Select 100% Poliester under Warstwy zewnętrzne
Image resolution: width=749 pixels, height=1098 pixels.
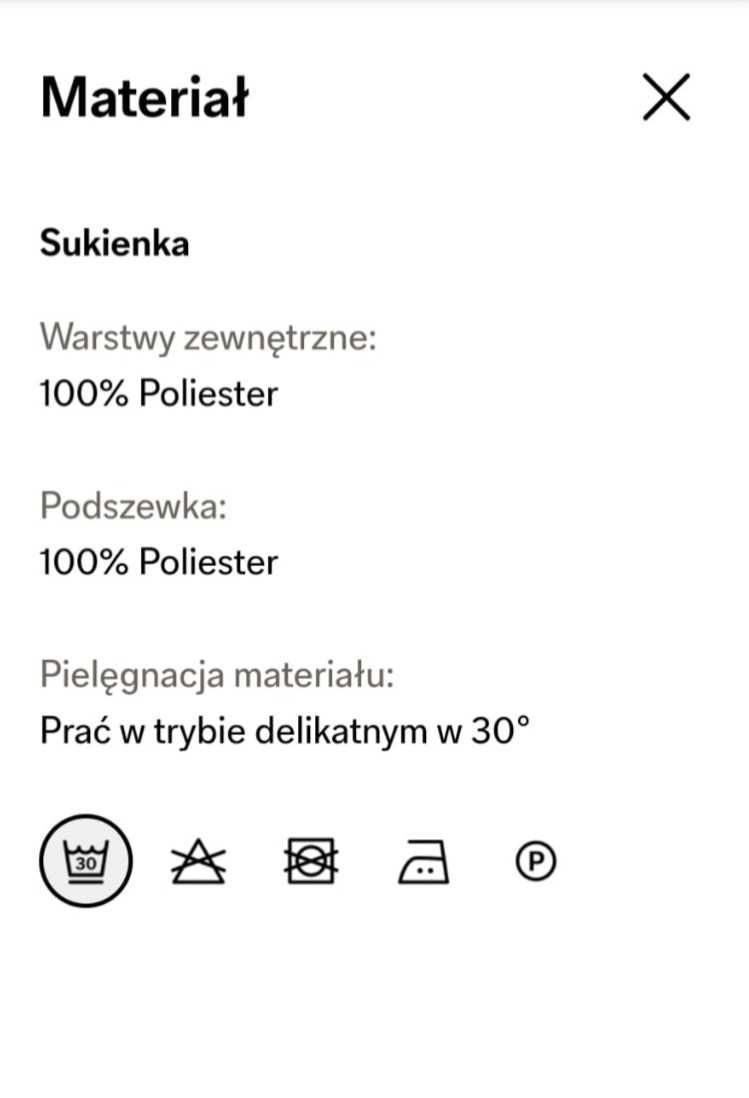pyautogui.click(x=159, y=393)
